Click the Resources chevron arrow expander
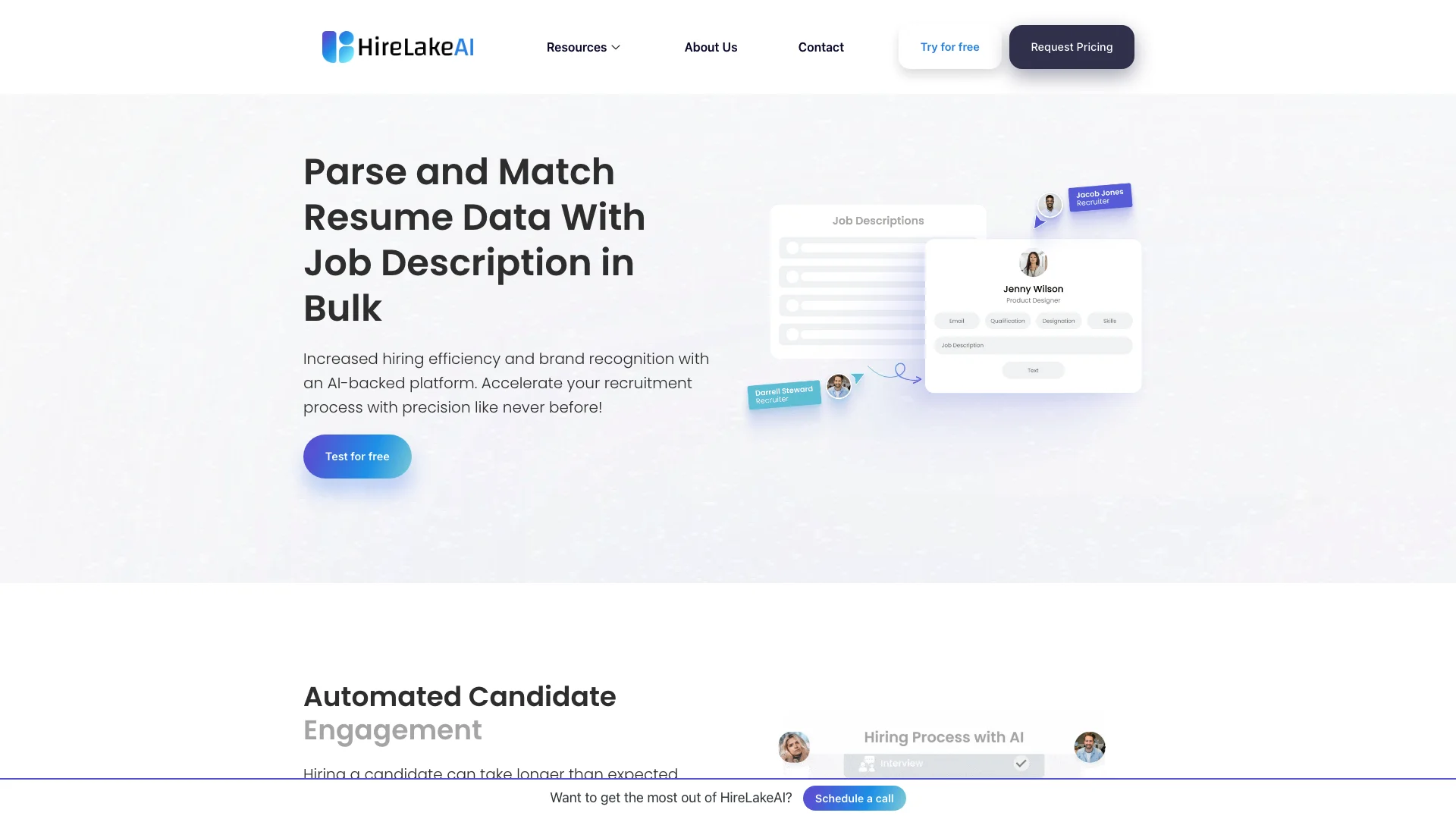Viewport: 1456px width, 819px height. click(x=617, y=47)
